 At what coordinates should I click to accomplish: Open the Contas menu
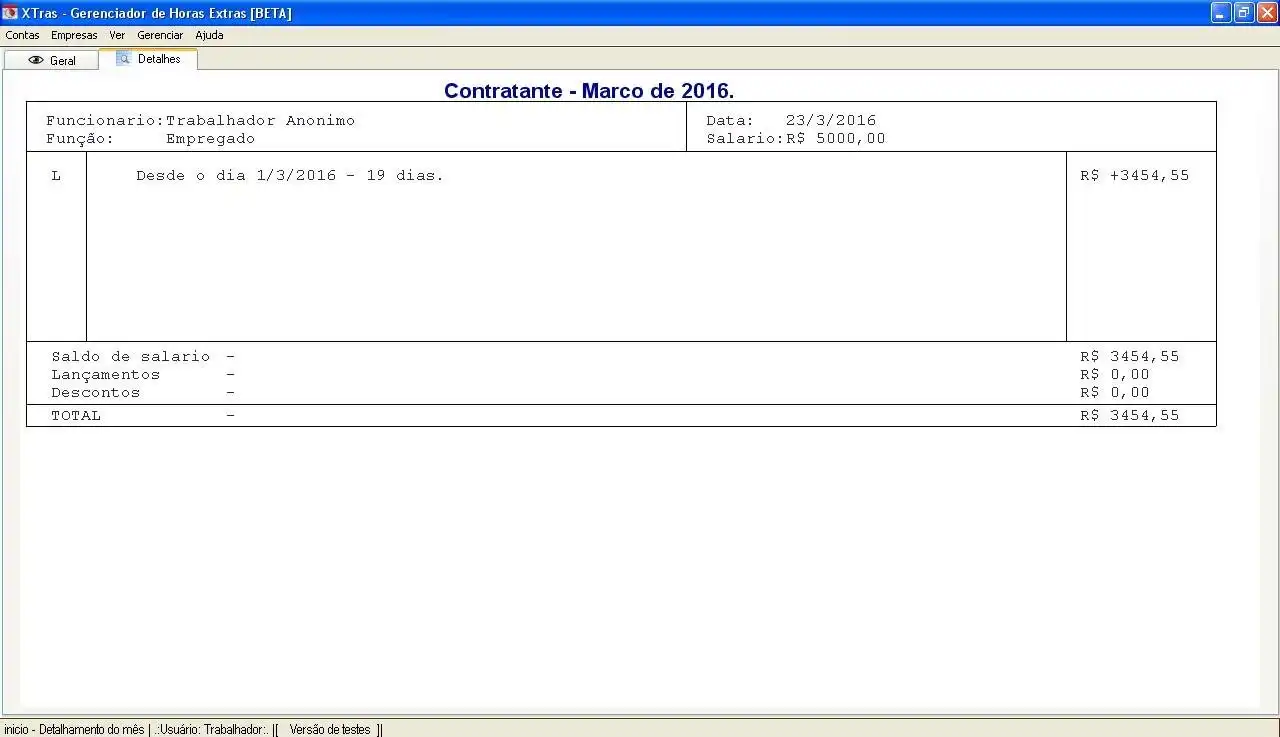pos(22,35)
